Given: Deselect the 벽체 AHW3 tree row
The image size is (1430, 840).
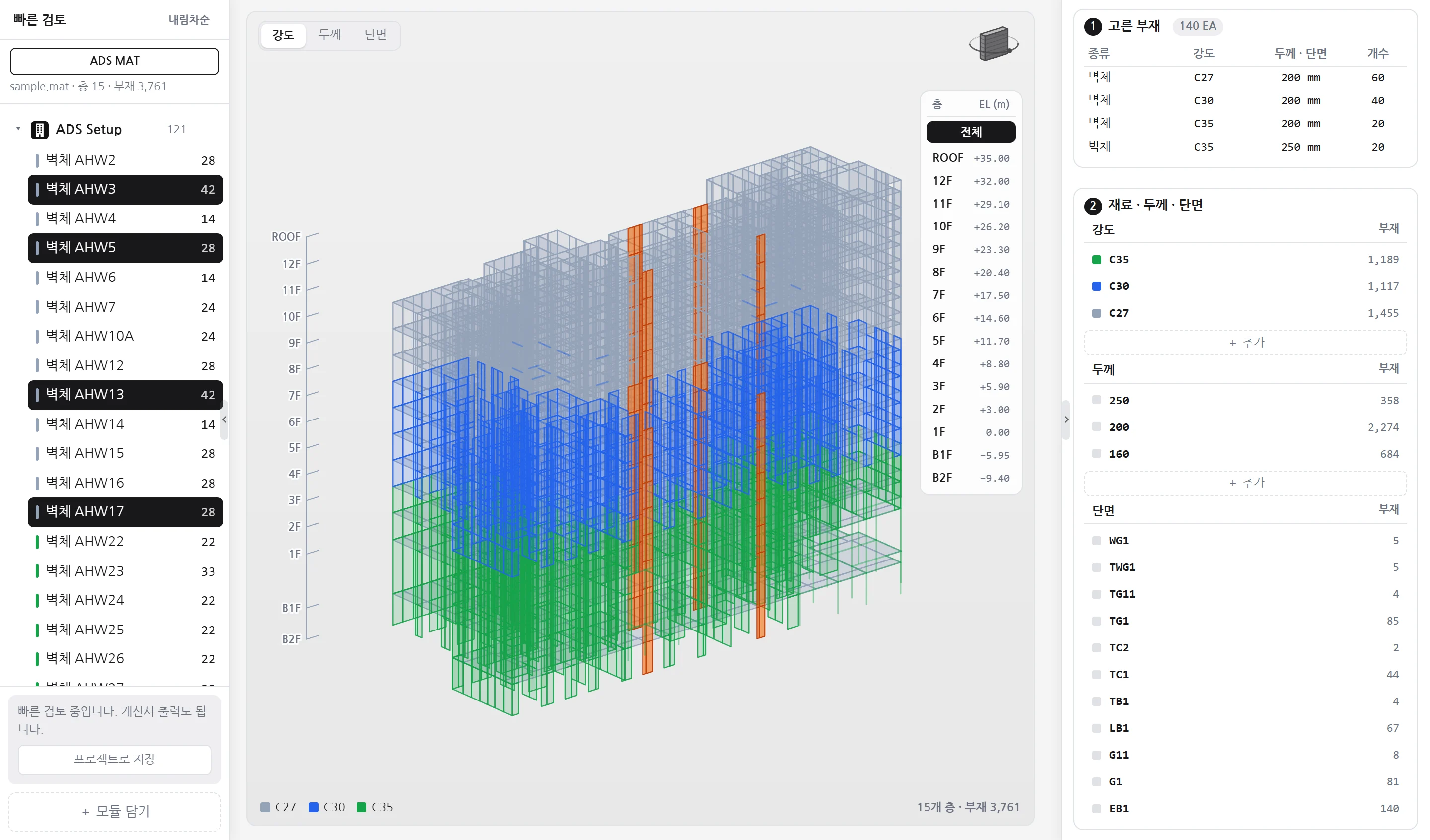Looking at the screenshot, I should [x=126, y=189].
